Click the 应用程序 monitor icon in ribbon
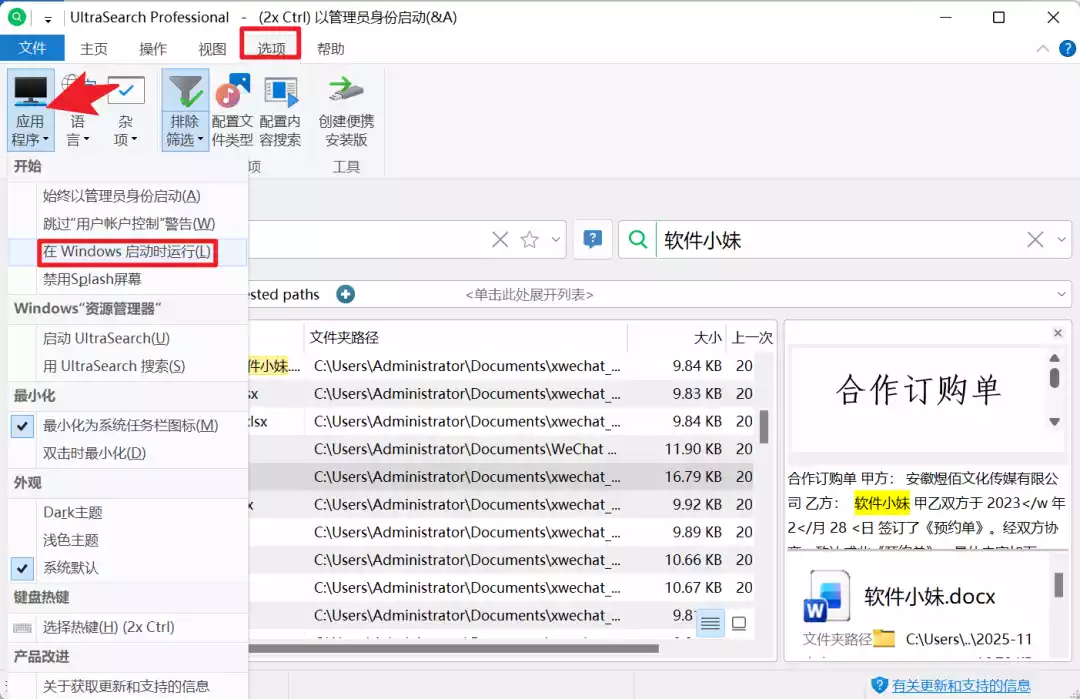Image resolution: width=1080 pixels, height=699 pixels. coord(30,92)
